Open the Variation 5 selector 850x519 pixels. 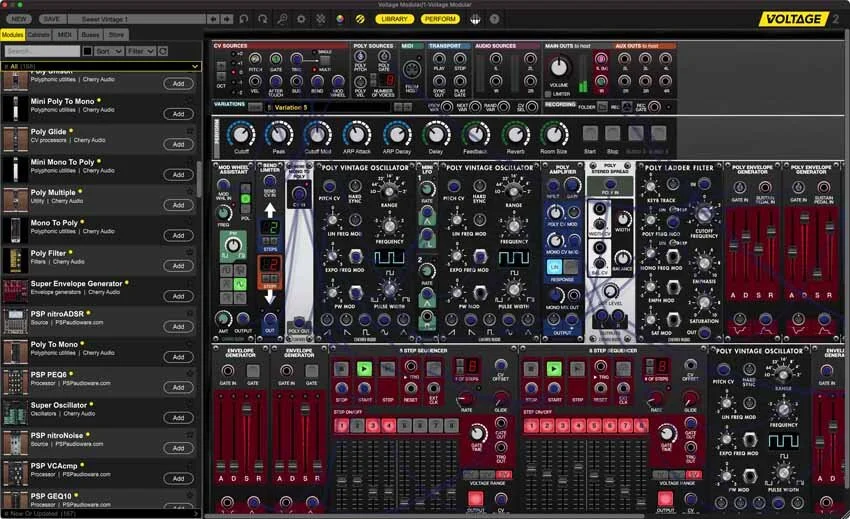[x=328, y=107]
